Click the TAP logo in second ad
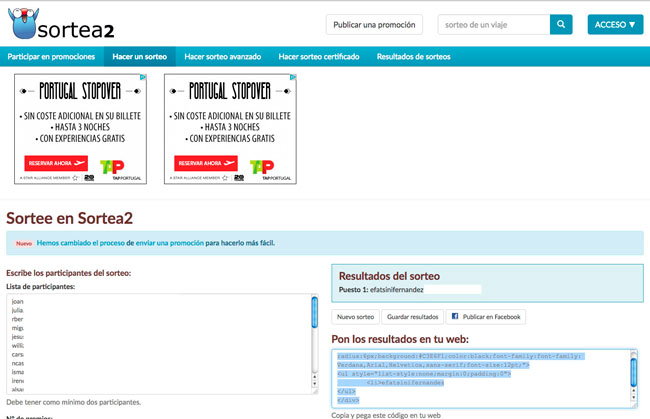 click(262, 167)
